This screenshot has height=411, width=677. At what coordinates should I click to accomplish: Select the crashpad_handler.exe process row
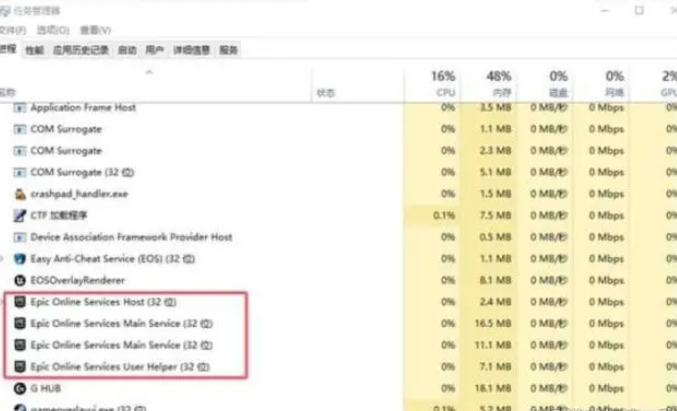[337, 194]
